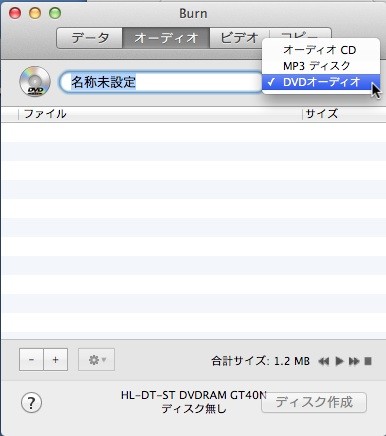Open the help question mark button

(x=31, y=403)
